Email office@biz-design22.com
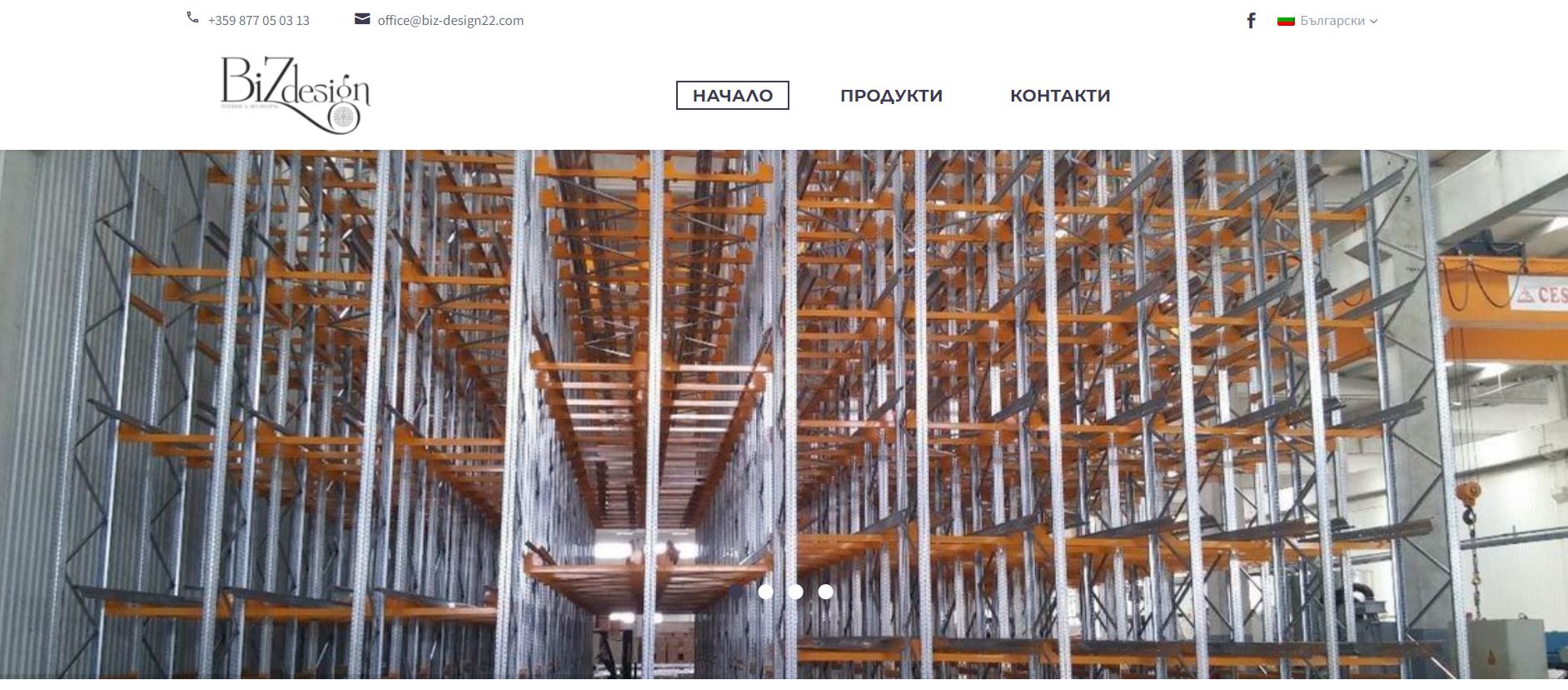1568x690 pixels. [x=450, y=21]
